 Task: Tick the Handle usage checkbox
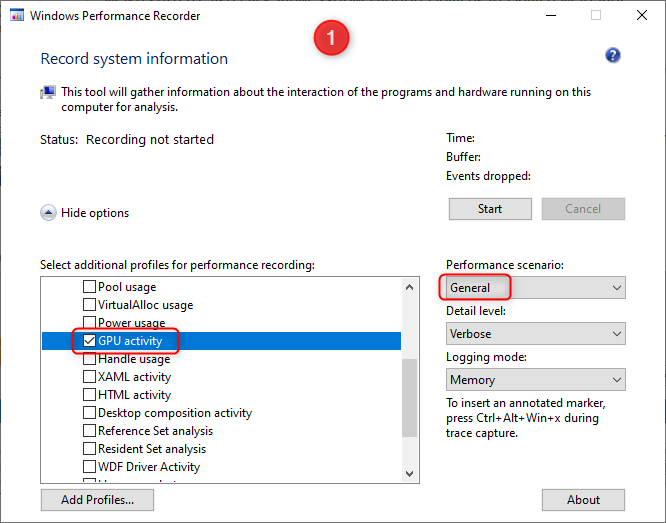pos(89,359)
